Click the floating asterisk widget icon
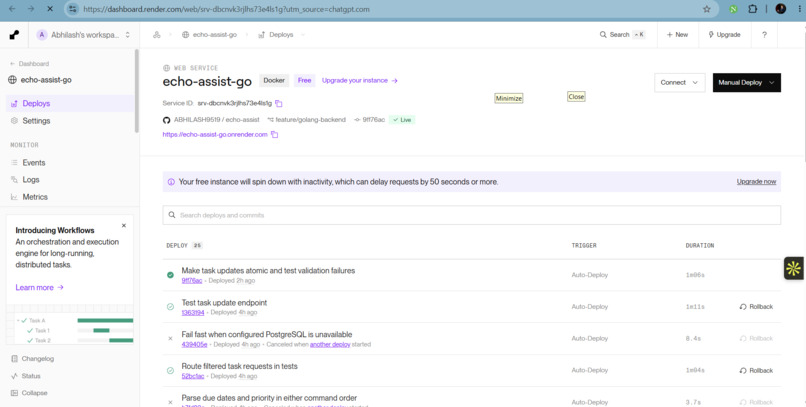The height and width of the screenshot is (407, 806). click(793, 268)
